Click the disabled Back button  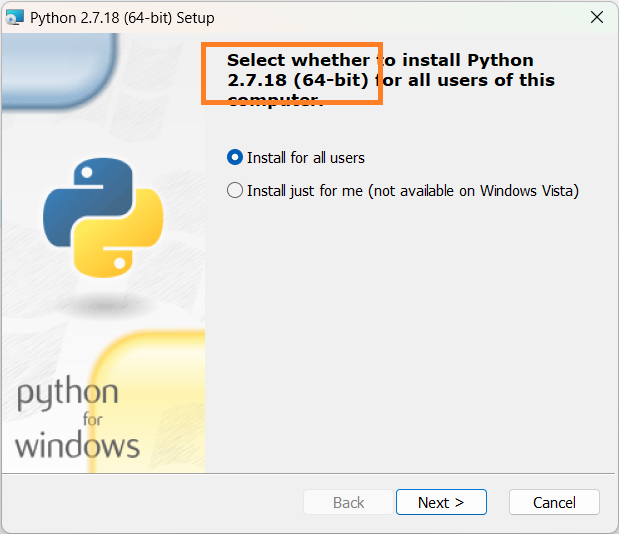pos(348,502)
